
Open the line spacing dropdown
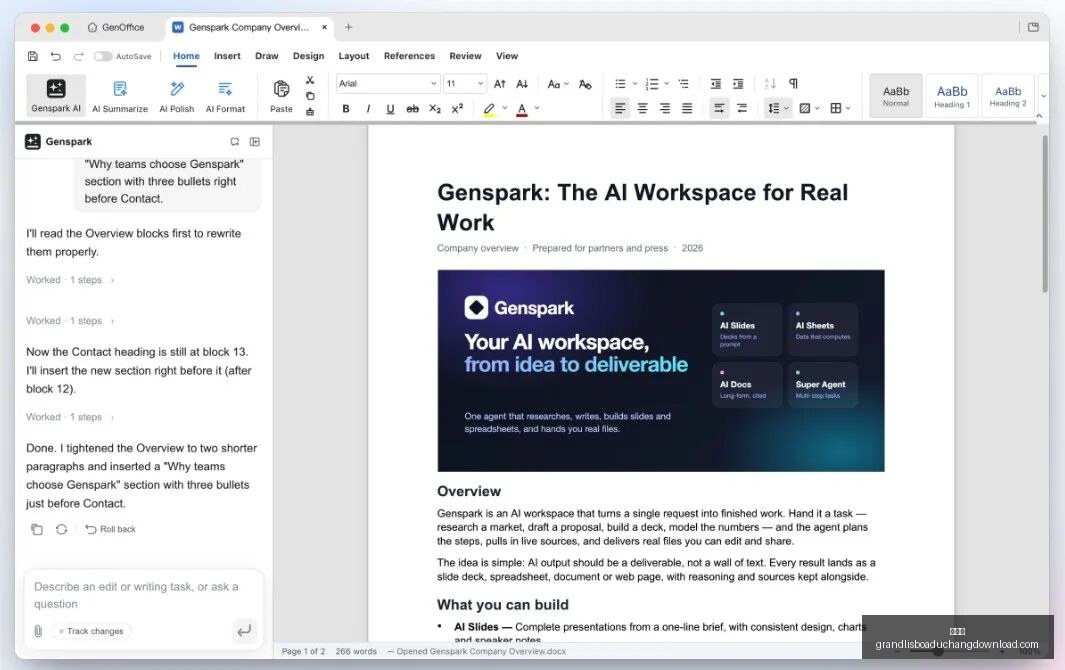(778, 109)
